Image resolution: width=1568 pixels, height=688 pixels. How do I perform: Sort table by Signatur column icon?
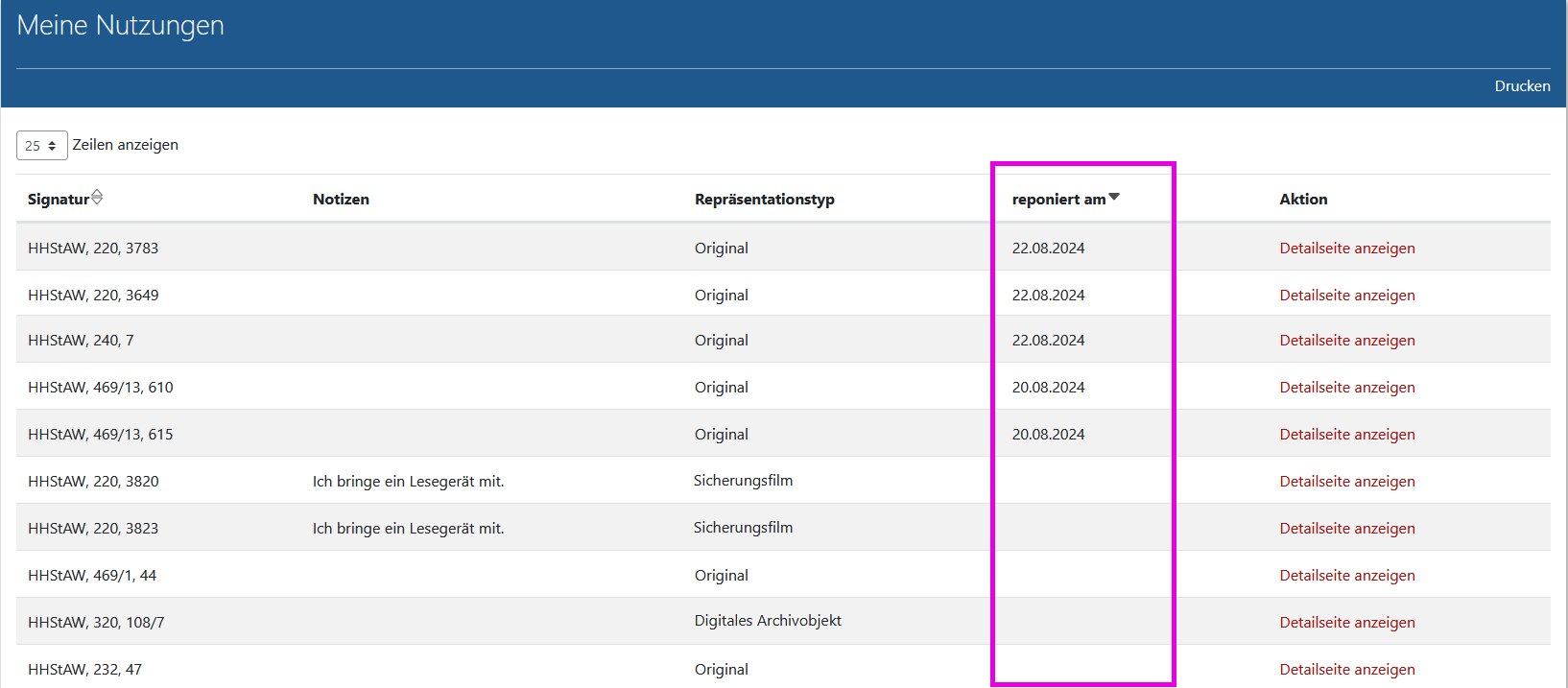[97, 197]
